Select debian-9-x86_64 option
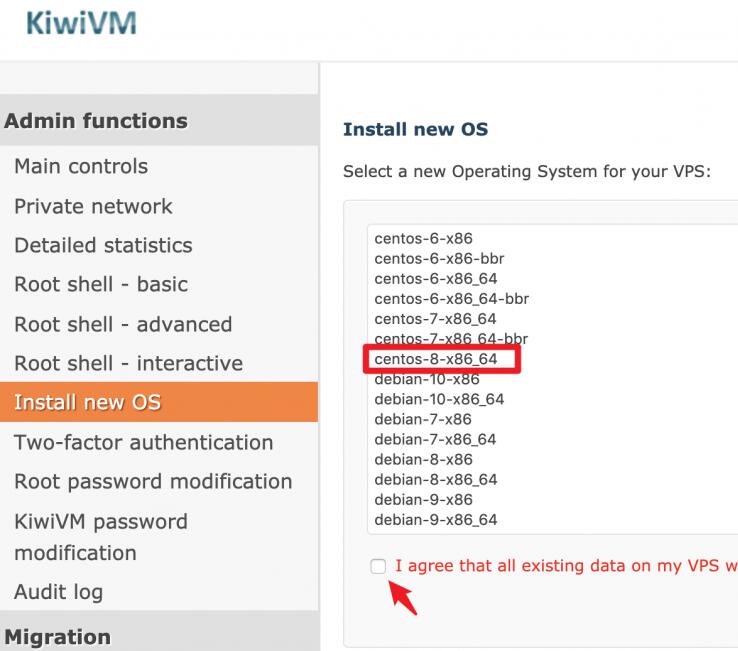 435,519
